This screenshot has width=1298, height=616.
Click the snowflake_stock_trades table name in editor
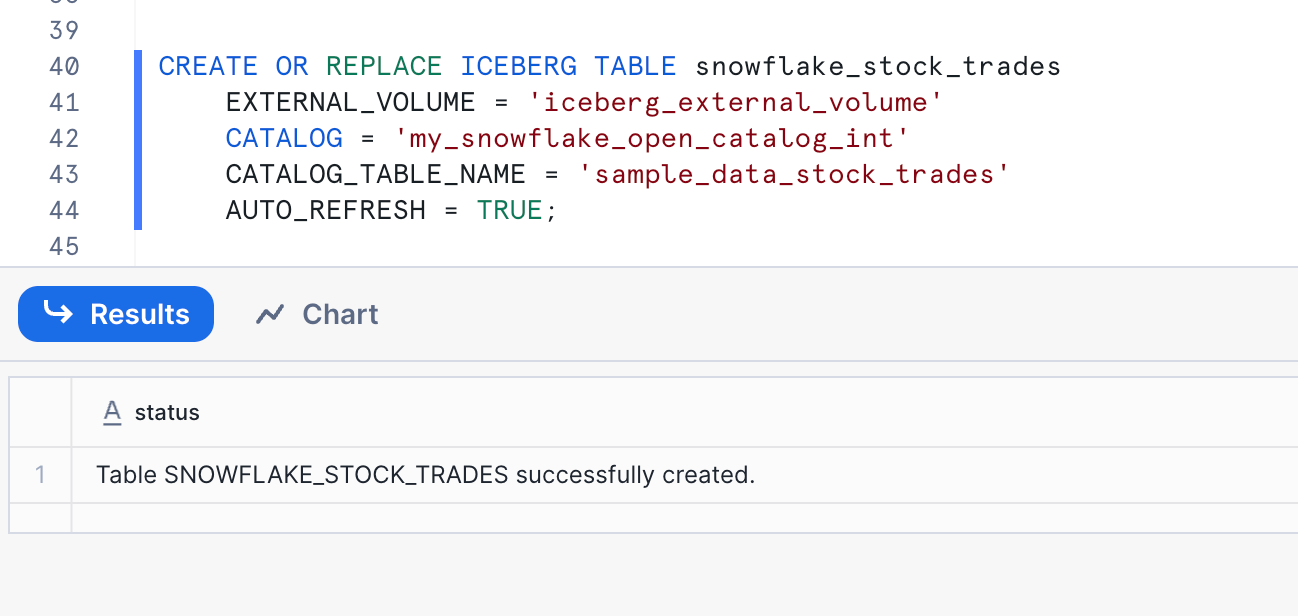coord(878,67)
